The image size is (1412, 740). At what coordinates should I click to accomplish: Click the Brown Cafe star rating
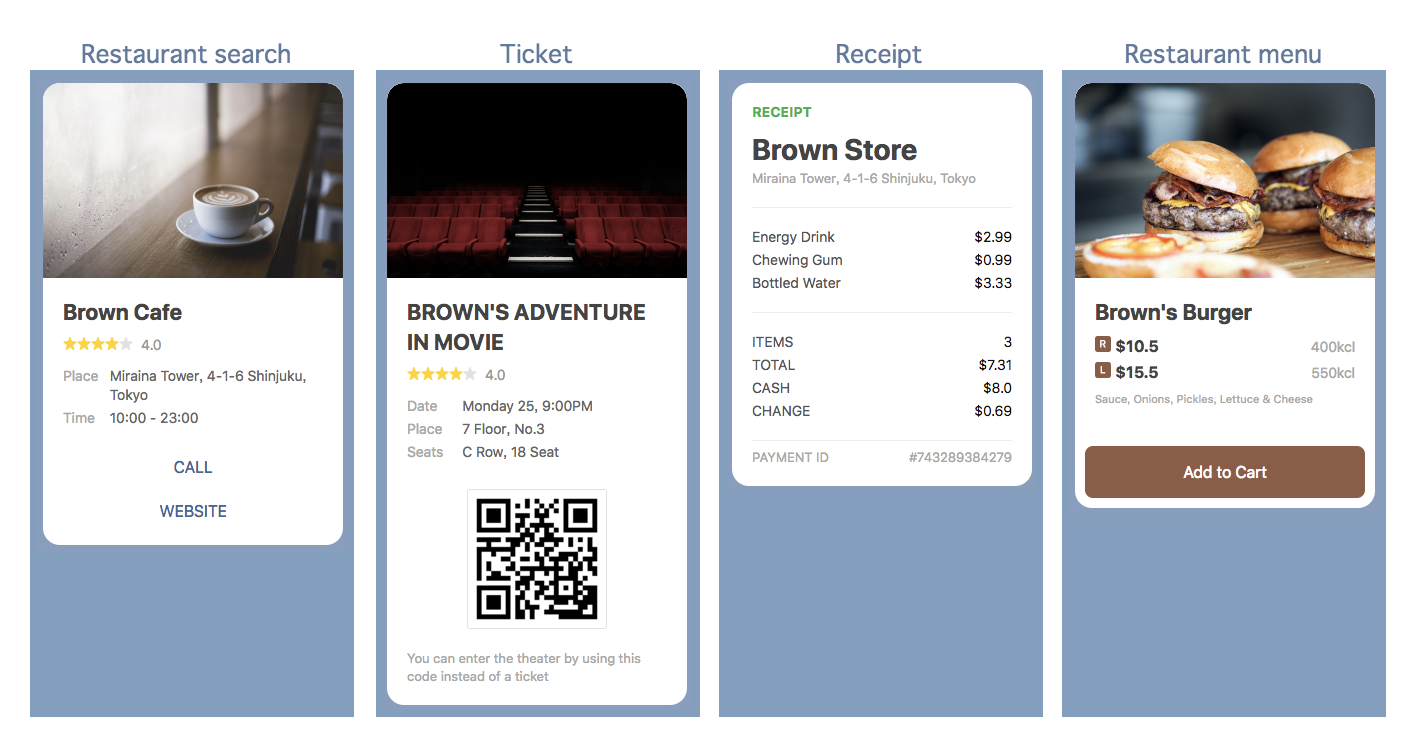point(97,345)
